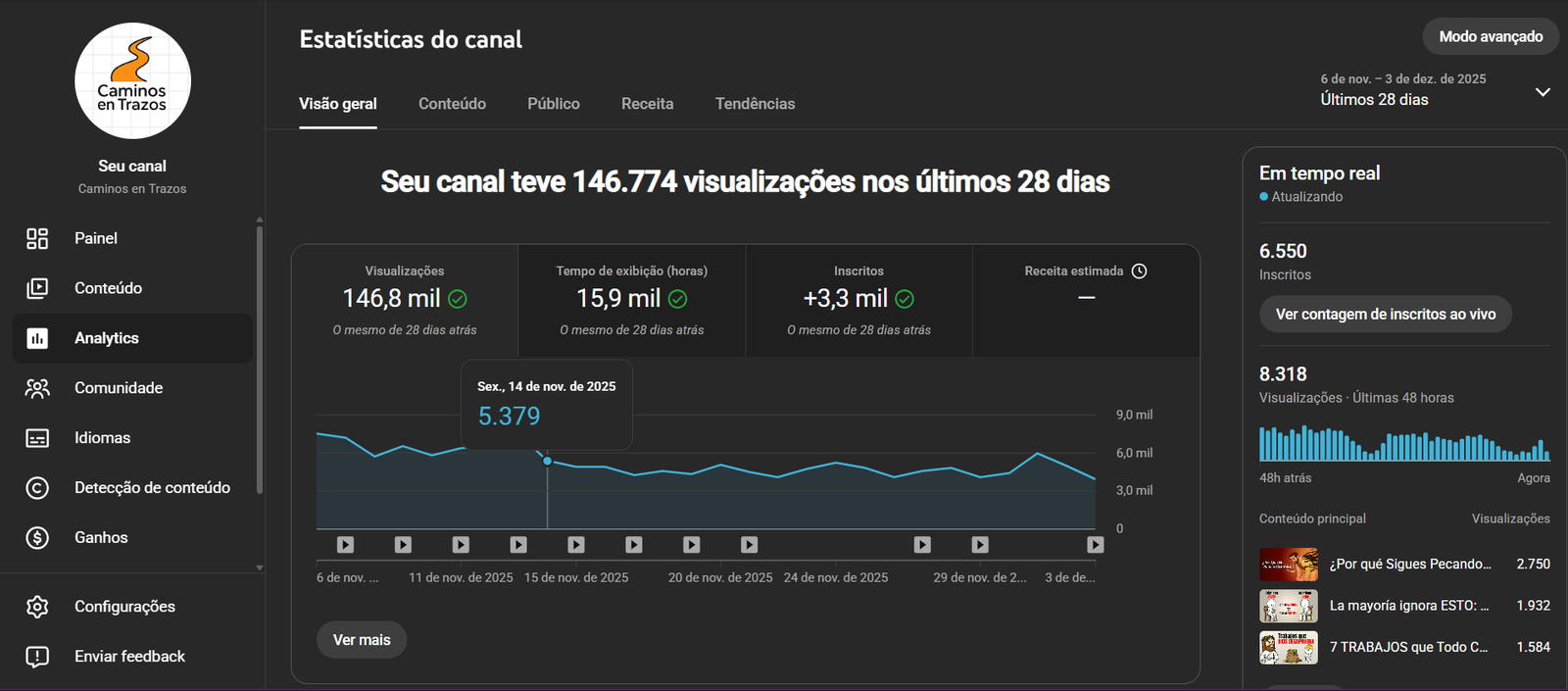Switch to the Público tab
Image resolution: width=1568 pixels, height=691 pixels.
[554, 104]
